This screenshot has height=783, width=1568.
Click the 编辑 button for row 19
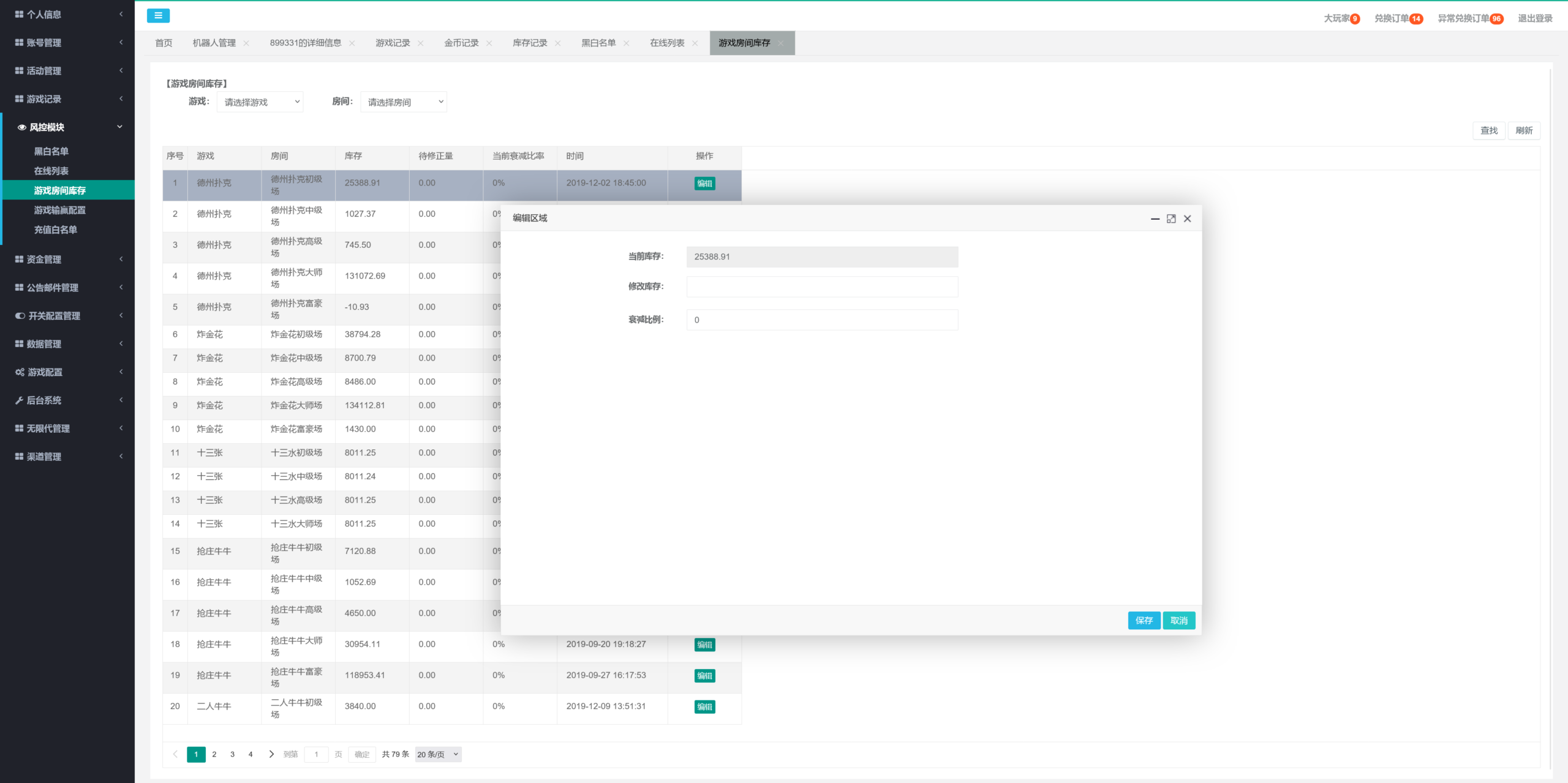click(704, 676)
